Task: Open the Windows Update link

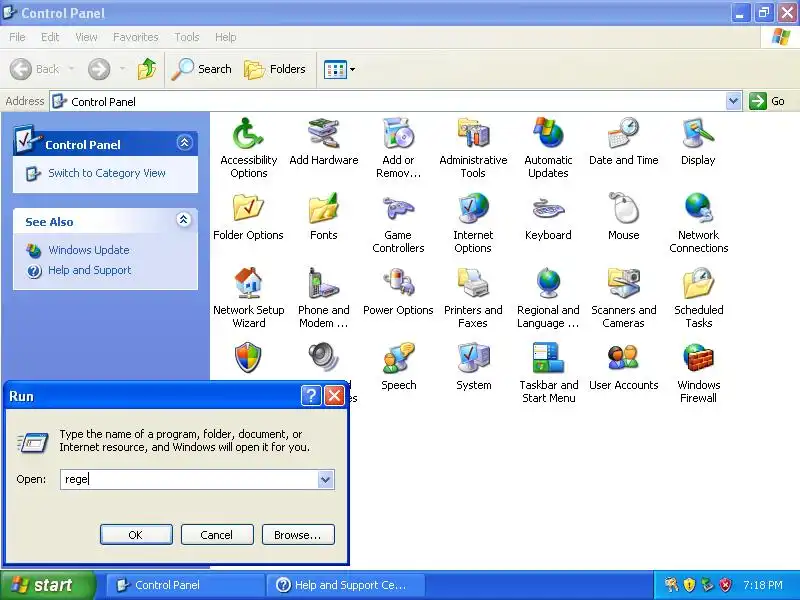Action: 88,250
